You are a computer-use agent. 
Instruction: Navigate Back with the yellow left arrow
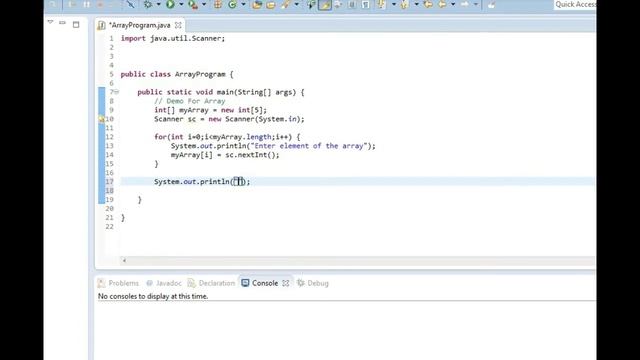442,4
